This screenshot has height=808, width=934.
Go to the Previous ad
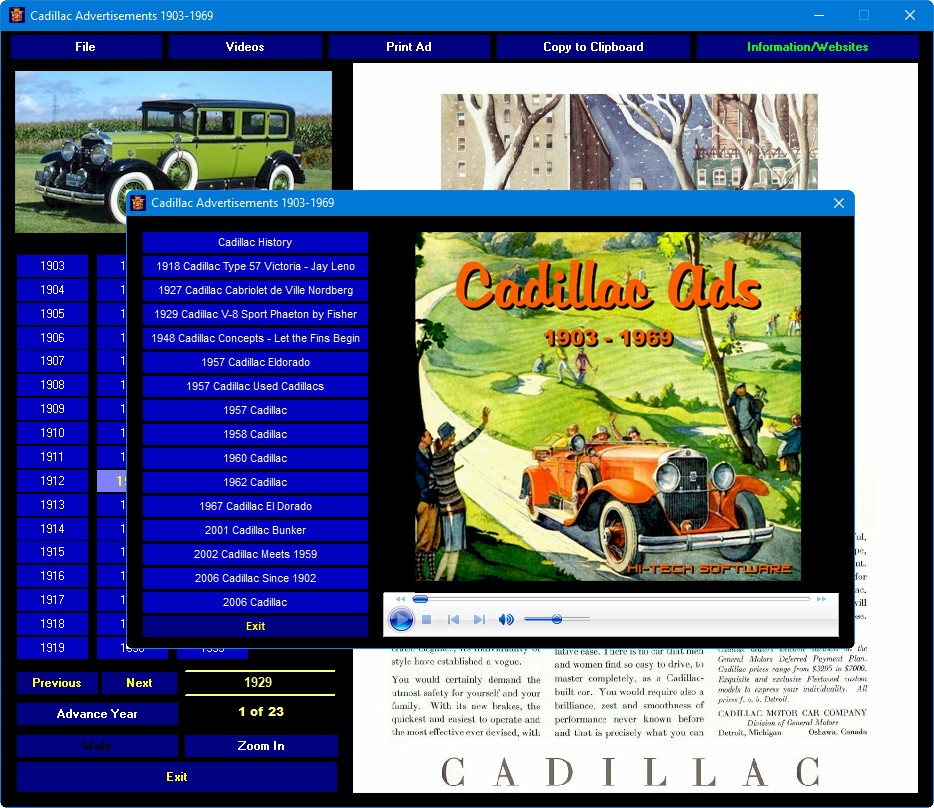[57, 683]
